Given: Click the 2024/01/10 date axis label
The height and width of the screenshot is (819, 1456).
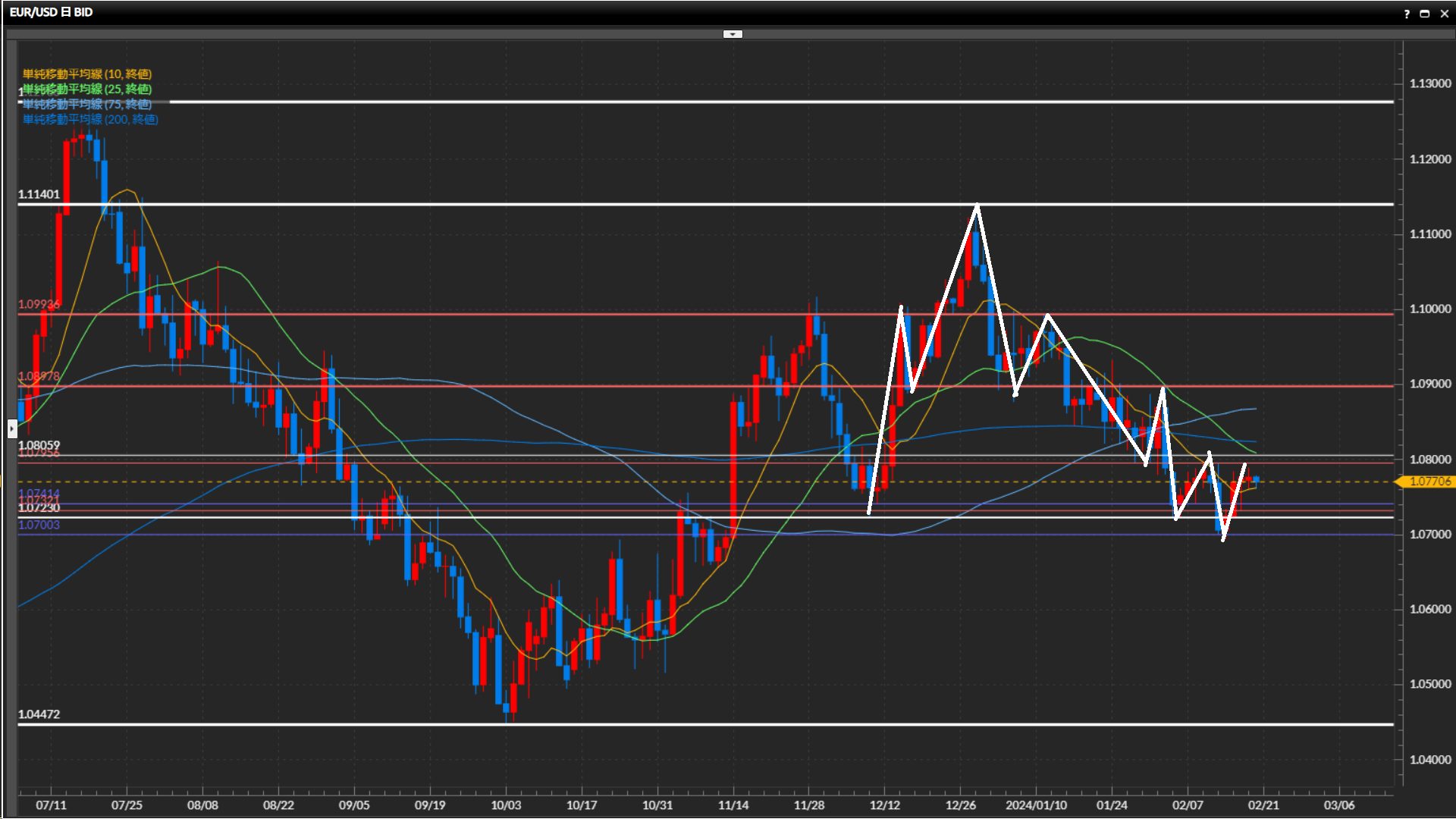Looking at the screenshot, I should click(1036, 805).
